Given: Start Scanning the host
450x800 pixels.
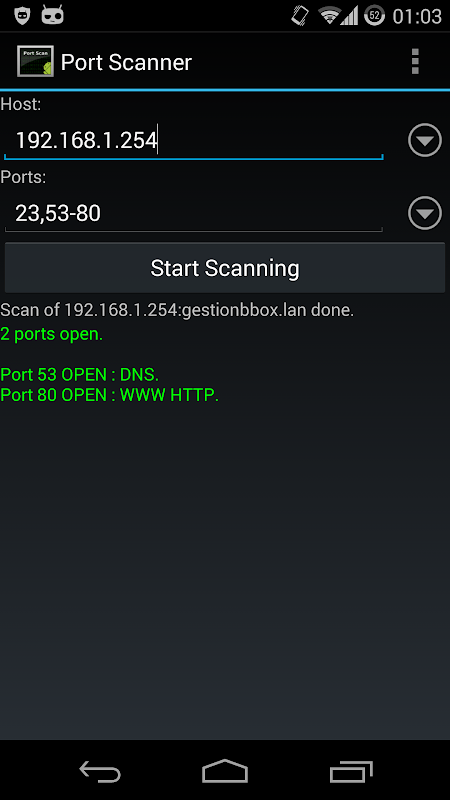Looking at the screenshot, I should pyautogui.click(x=224, y=268).
